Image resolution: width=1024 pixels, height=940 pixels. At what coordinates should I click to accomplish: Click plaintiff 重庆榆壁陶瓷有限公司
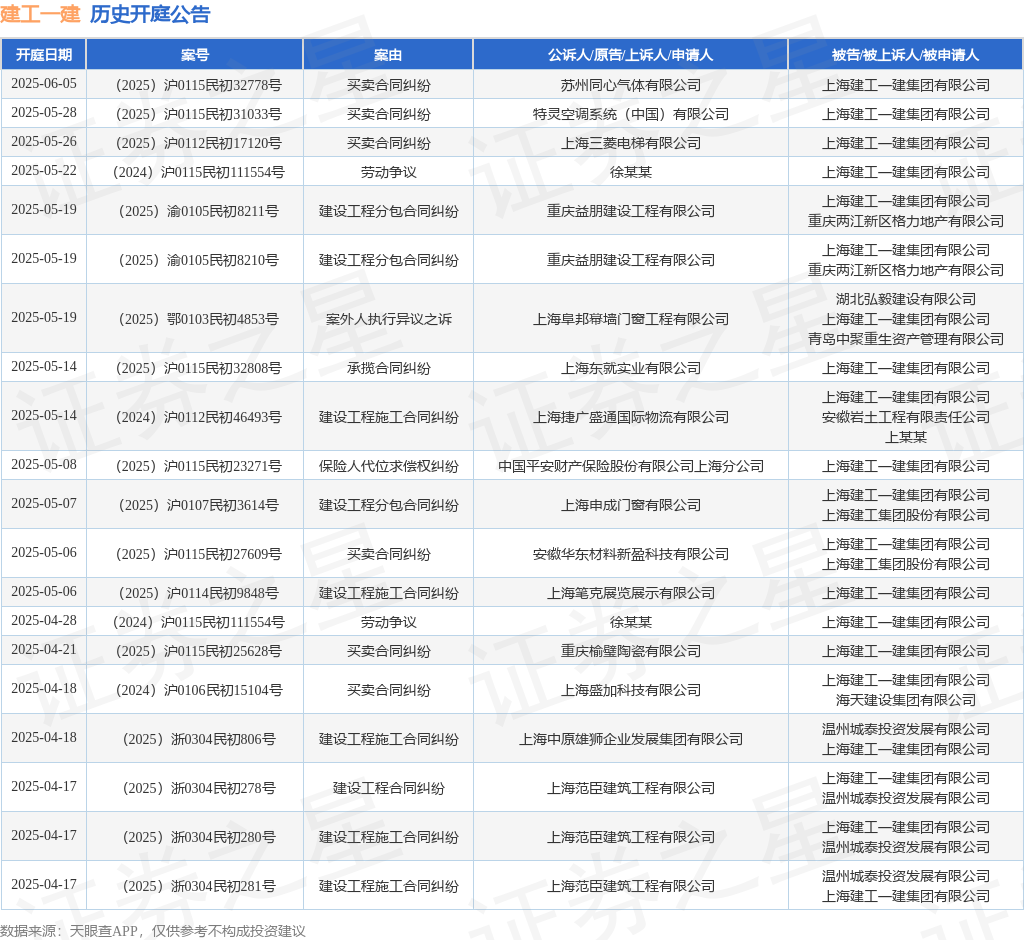pos(630,651)
